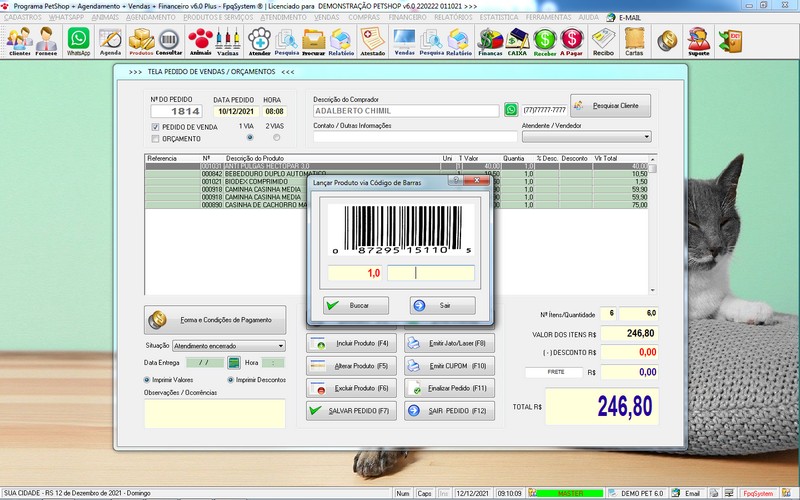This screenshot has height=500, width=800.
Task: Expand the Situação dropdown
Action: (281, 346)
